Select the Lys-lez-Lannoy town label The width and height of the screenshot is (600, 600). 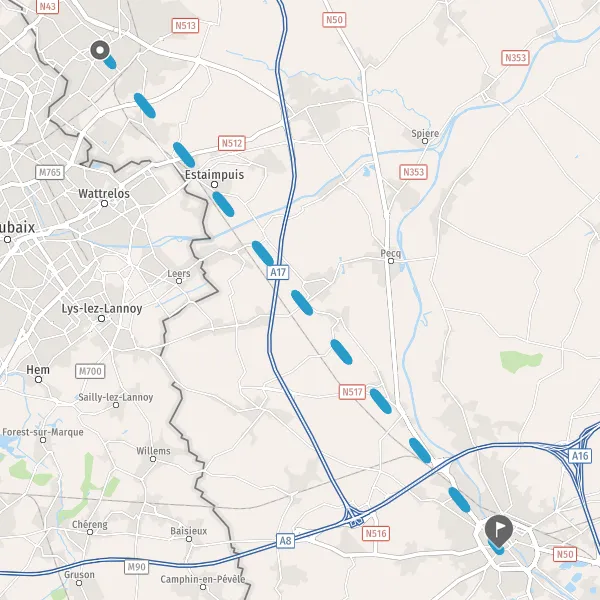click(x=102, y=308)
